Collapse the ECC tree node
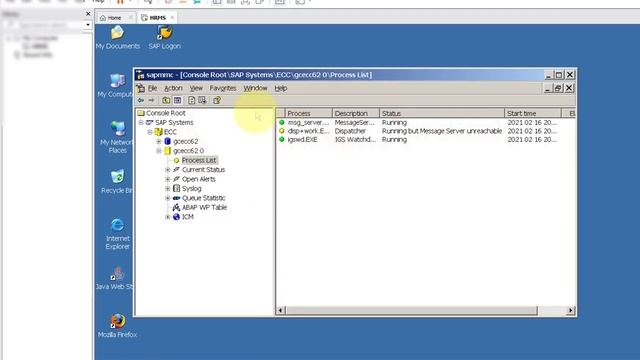 point(150,132)
